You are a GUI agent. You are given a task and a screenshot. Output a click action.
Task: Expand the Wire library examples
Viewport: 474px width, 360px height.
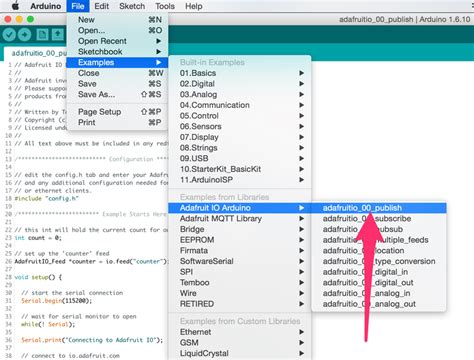point(240,293)
